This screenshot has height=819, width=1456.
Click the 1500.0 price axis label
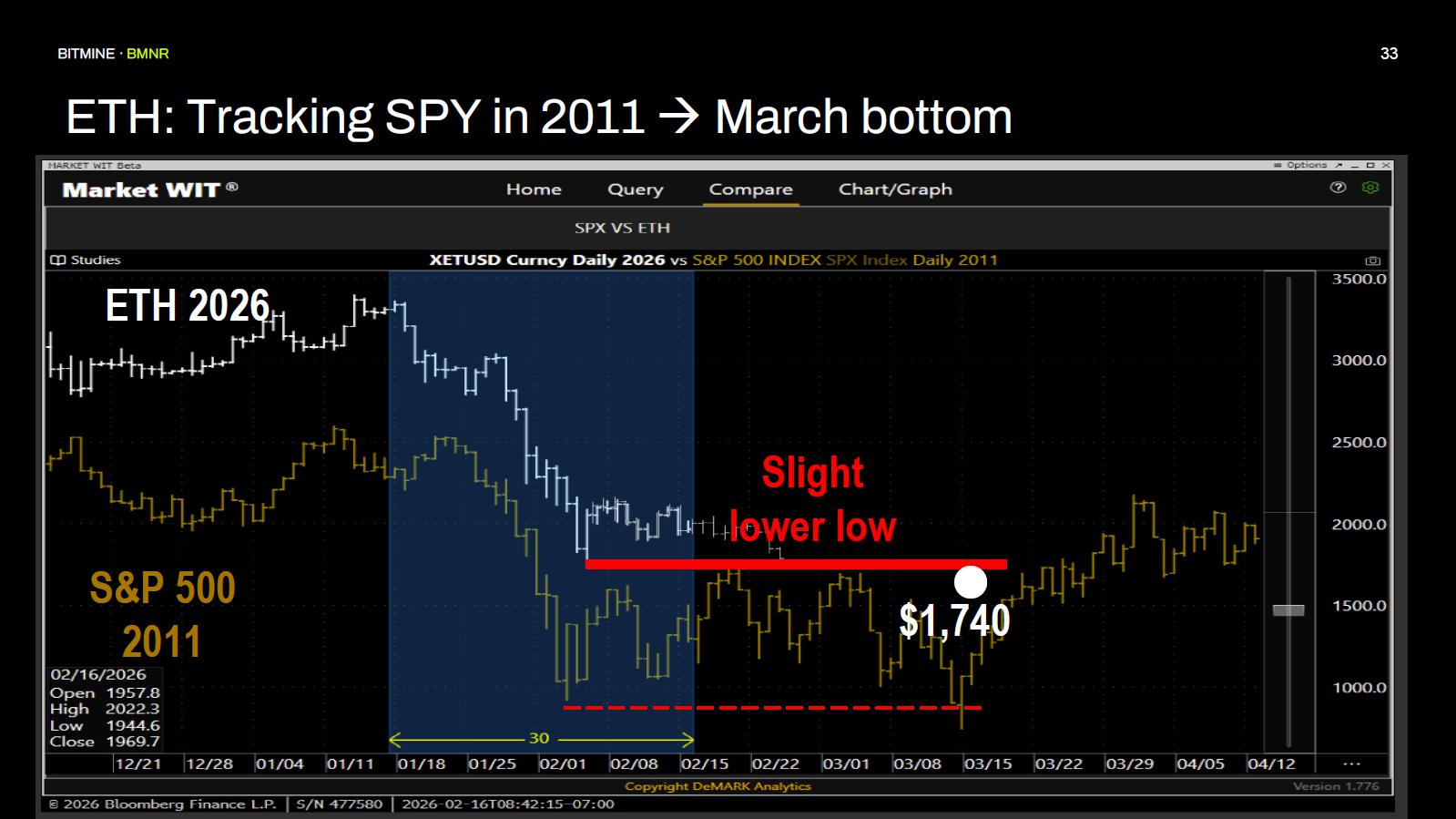point(1359,606)
